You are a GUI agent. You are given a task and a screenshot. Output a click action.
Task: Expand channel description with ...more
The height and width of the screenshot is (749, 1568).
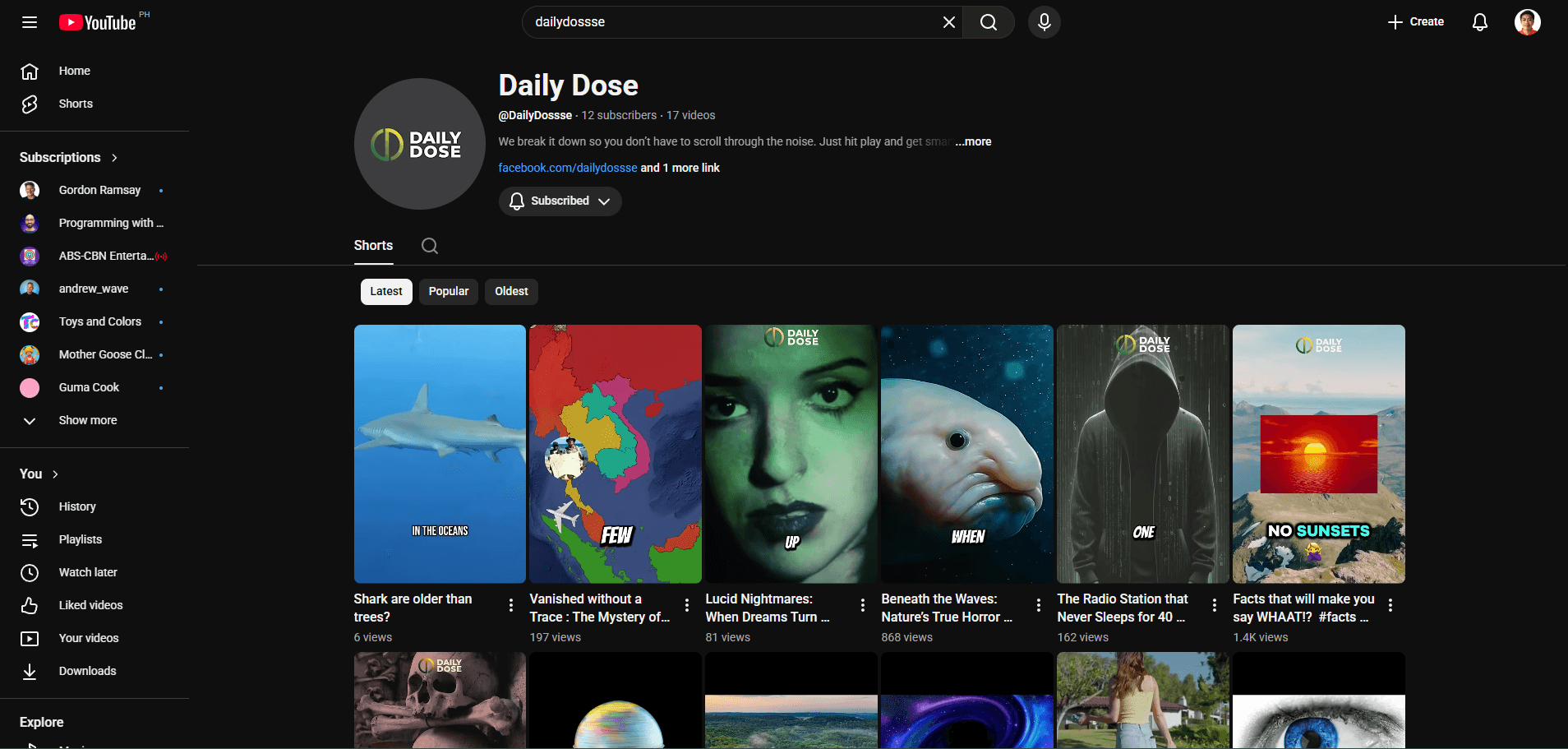tap(973, 141)
